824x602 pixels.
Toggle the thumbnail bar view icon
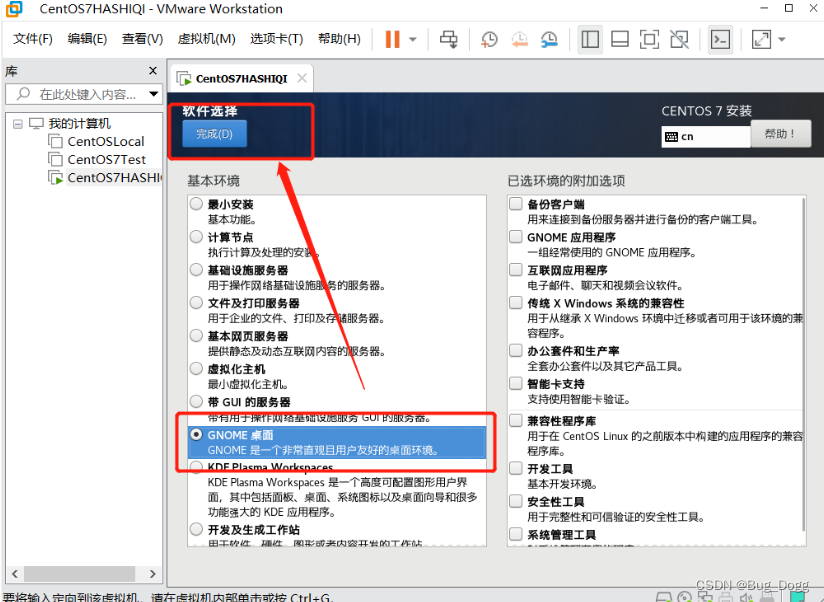pos(620,39)
